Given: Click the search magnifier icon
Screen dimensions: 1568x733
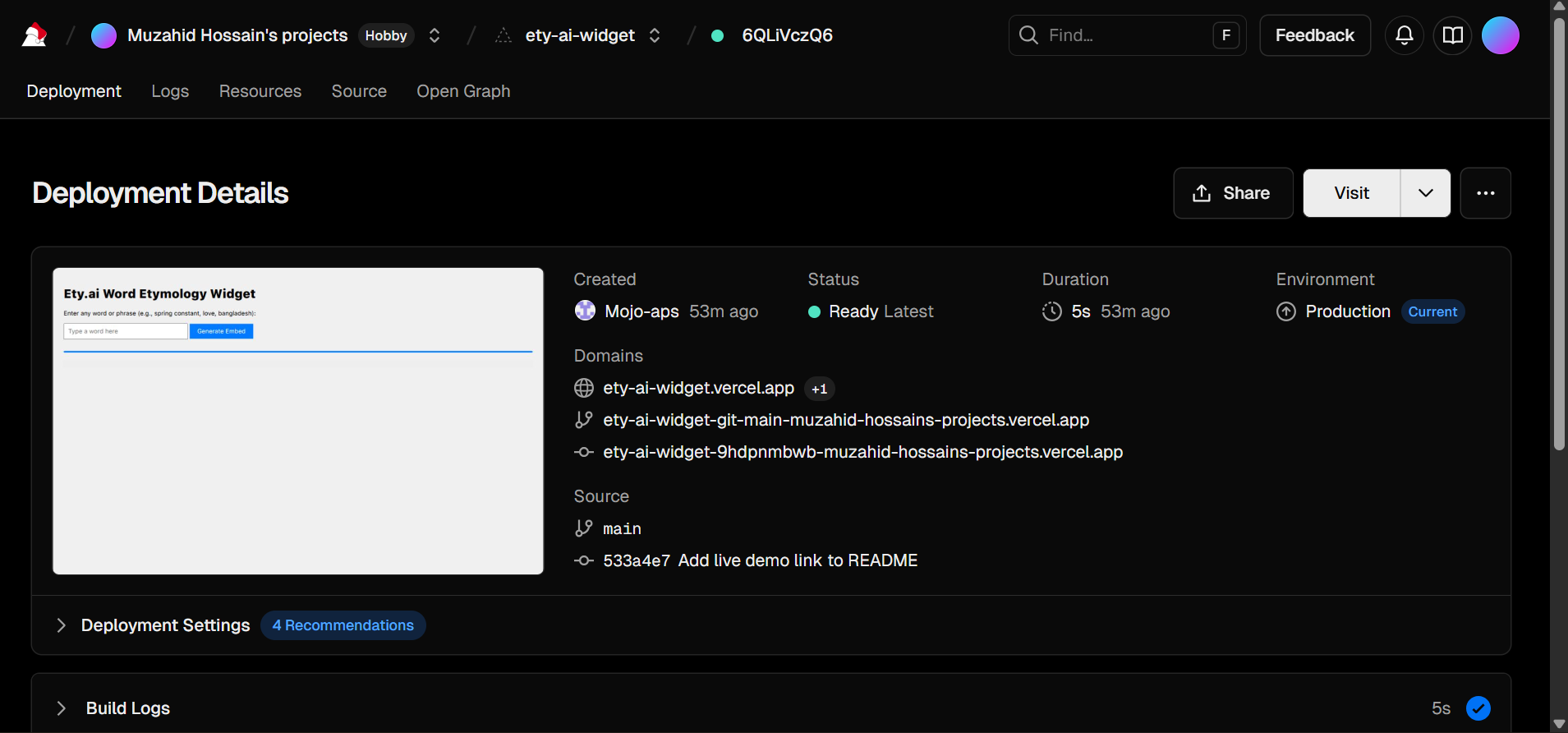Looking at the screenshot, I should click(1028, 35).
